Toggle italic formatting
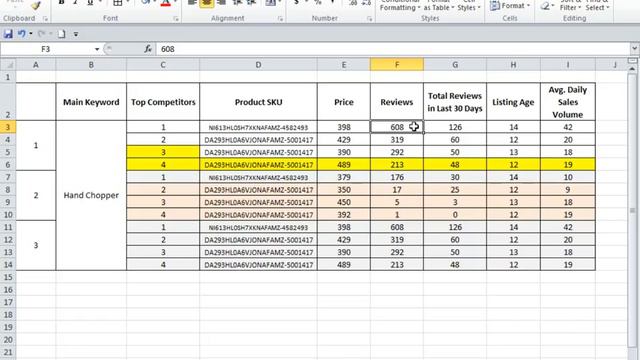640x360 pixels. click(x=76, y=3)
